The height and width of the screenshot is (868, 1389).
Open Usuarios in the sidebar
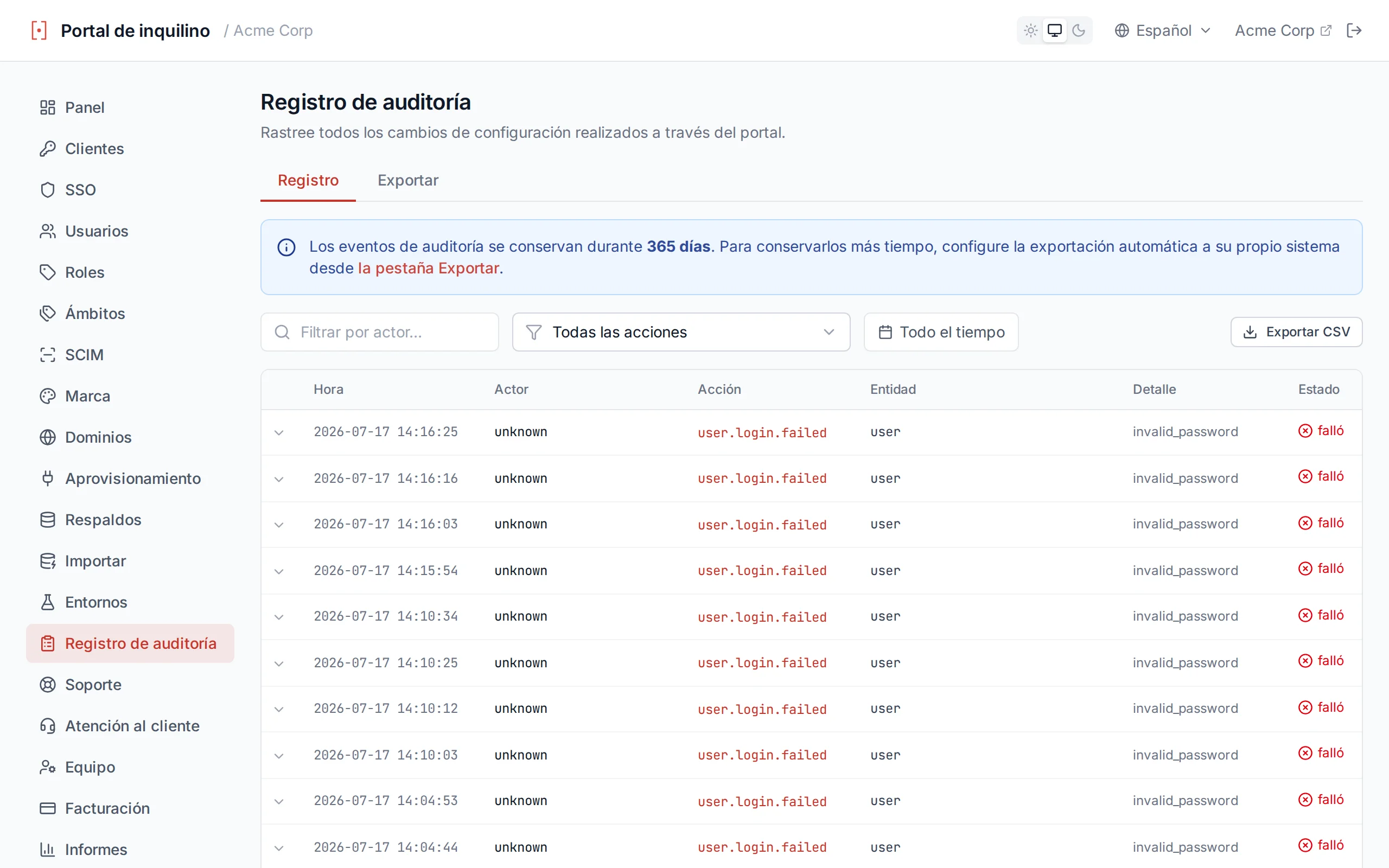pos(130,231)
